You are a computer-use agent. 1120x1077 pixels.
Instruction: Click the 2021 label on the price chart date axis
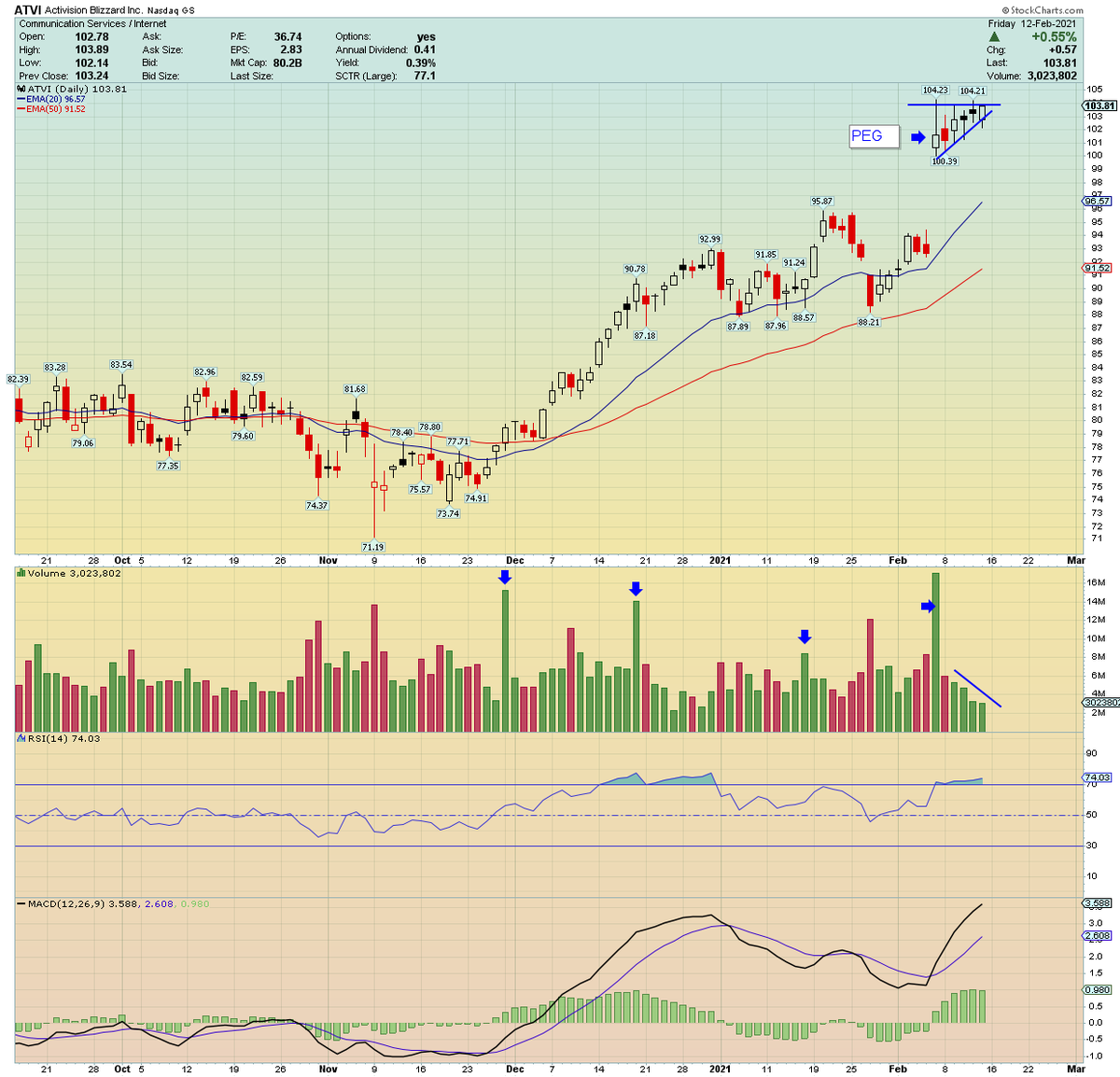click(x=720, y=561)
